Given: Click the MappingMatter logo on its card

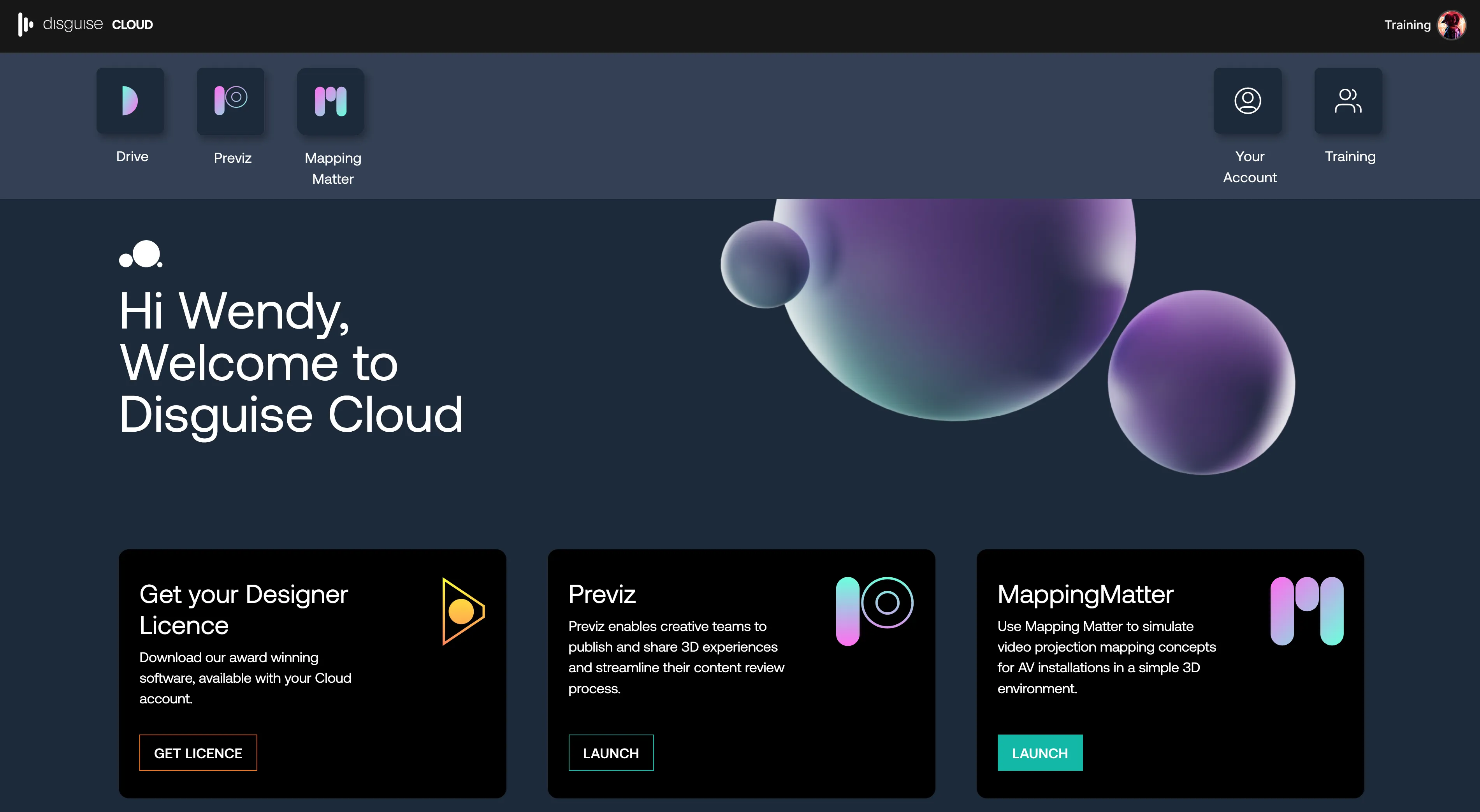Looking at the screenshot, I should (x=1306, y=609).
